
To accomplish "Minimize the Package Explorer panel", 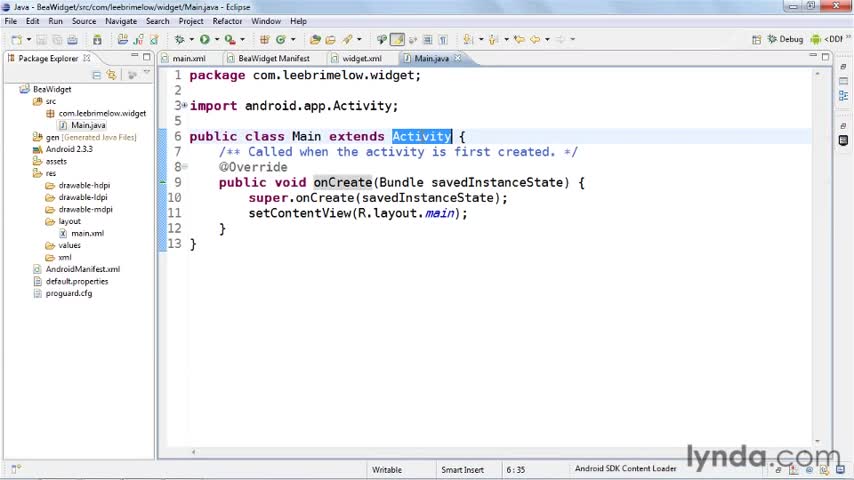I will pyautogui.click(x=135, y=56).
